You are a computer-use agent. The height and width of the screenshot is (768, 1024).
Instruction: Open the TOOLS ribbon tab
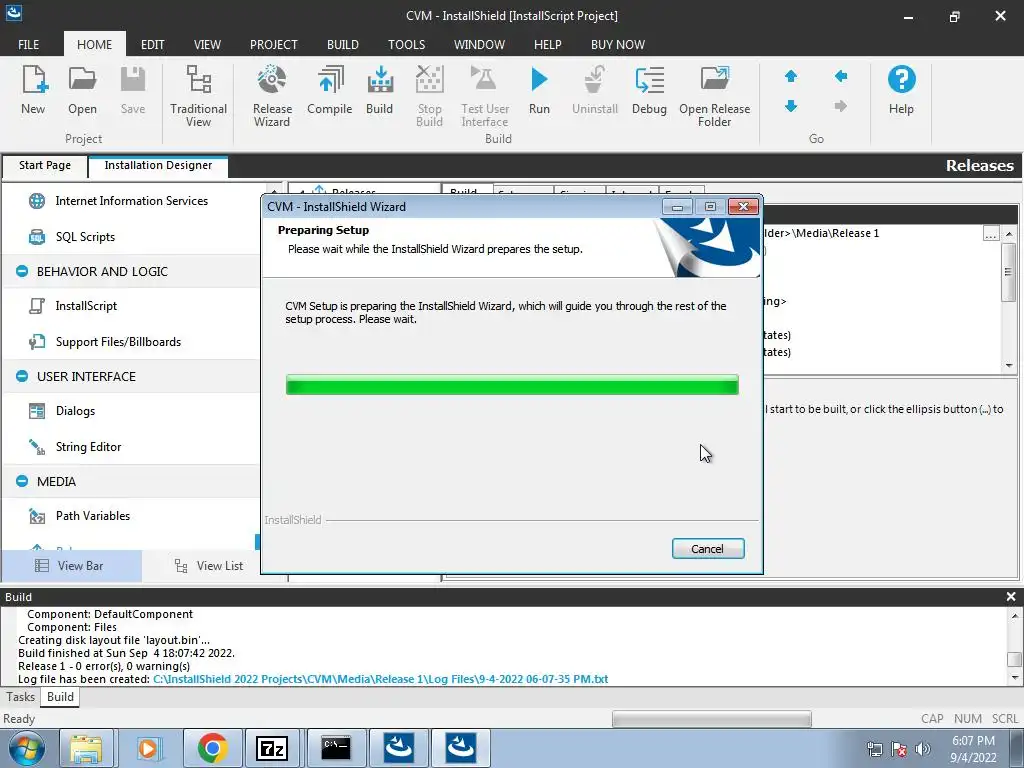406,44
